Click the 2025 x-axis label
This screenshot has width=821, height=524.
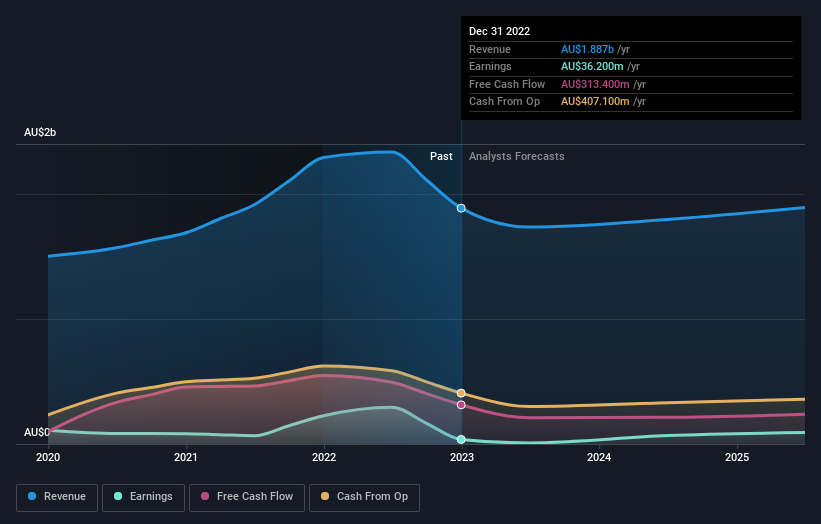pos(737,457)
